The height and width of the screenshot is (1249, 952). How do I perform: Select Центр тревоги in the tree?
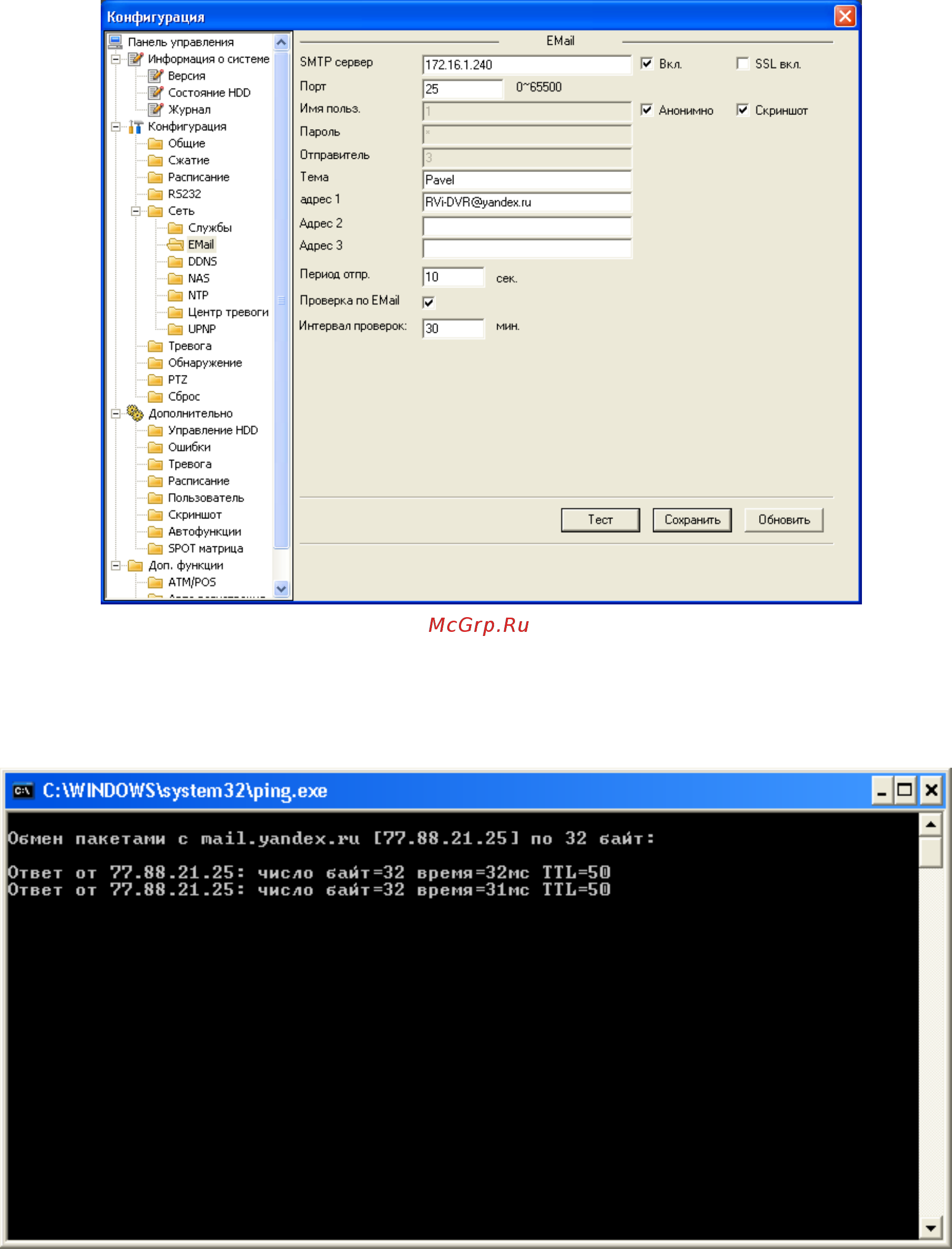pos(228,312)
